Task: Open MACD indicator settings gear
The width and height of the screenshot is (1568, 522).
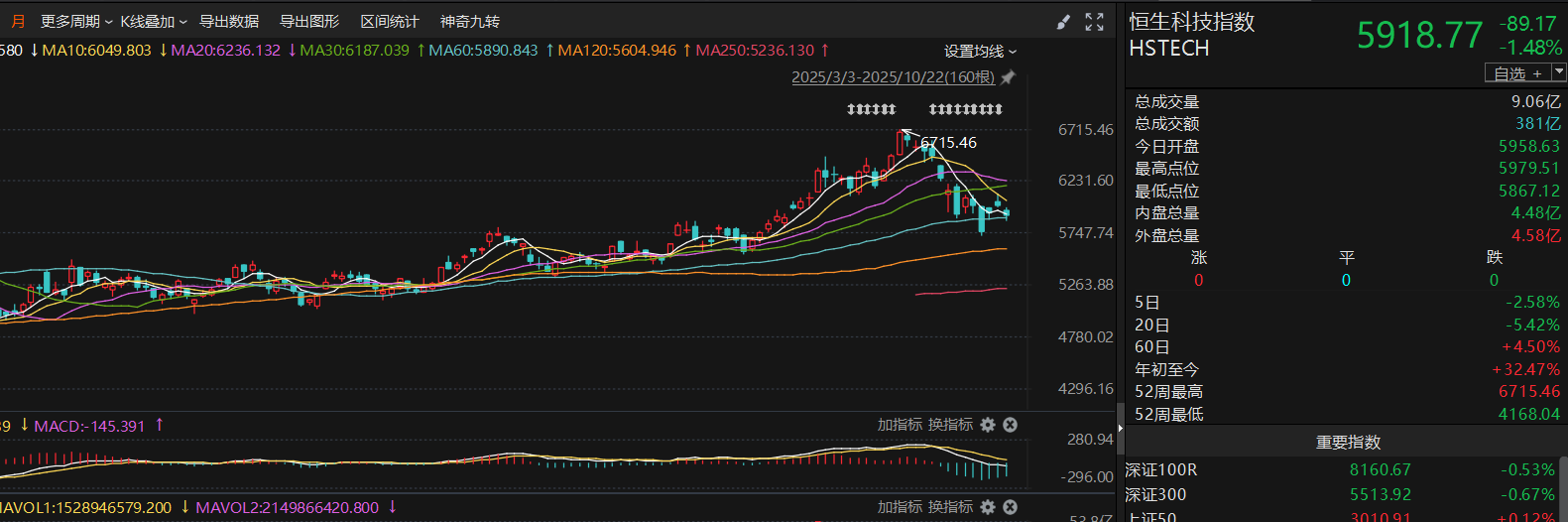Action: [x=988, y=425]
